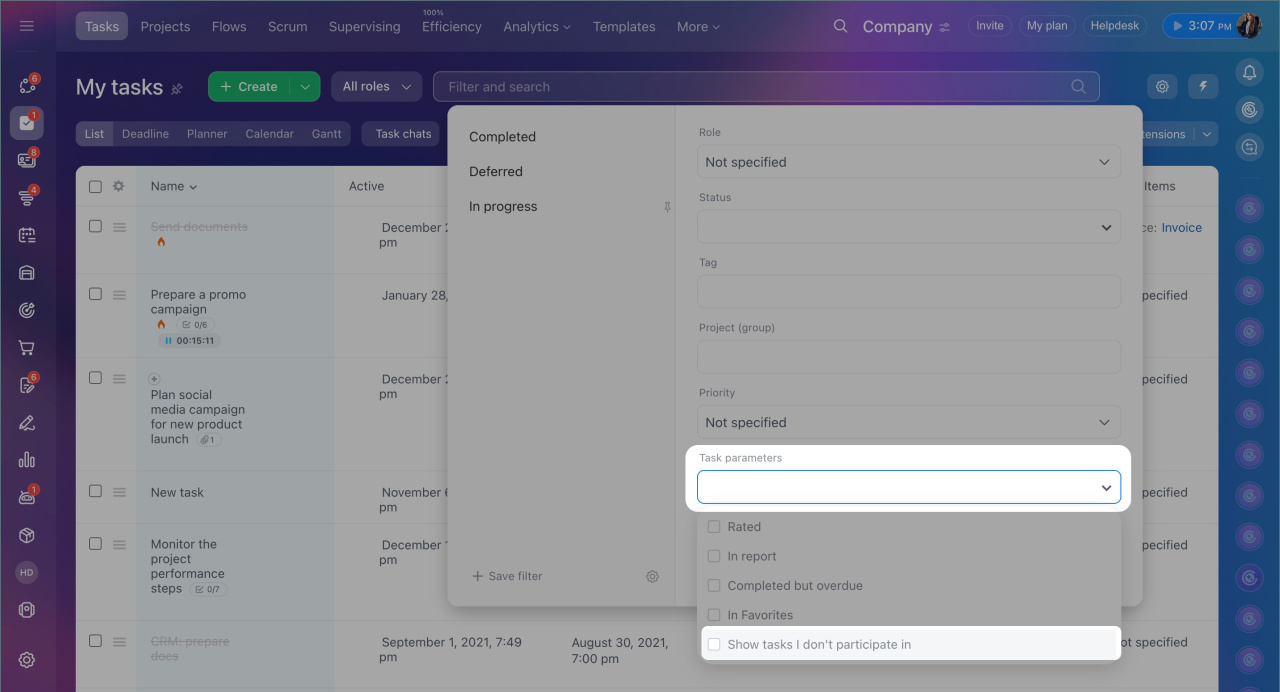Open the Projects menu item
Viewport: 1280px width, 692px height.
pos(165,26)
